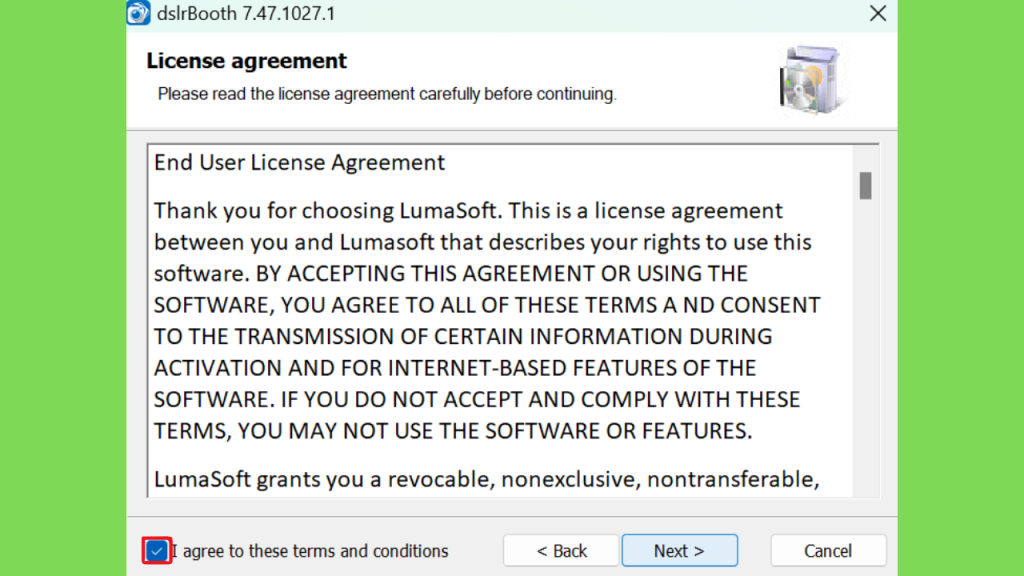Cancel the dslrBooth installation
This screenshot has width=1024, height=576.
click(828, 551)
